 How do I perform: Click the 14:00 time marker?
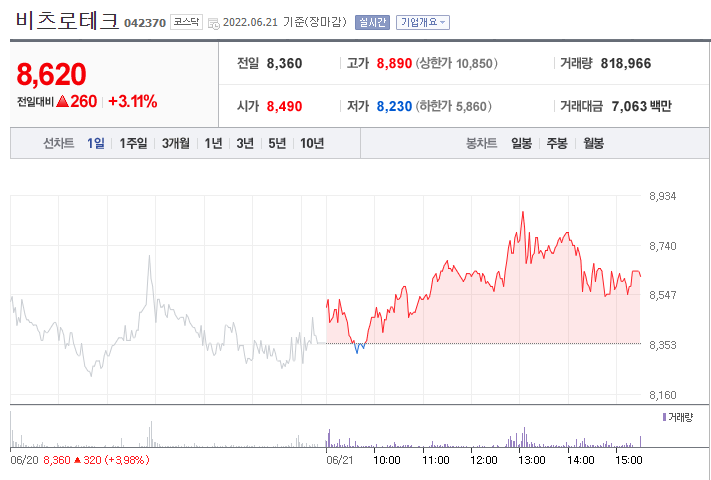tap(580, 460)
